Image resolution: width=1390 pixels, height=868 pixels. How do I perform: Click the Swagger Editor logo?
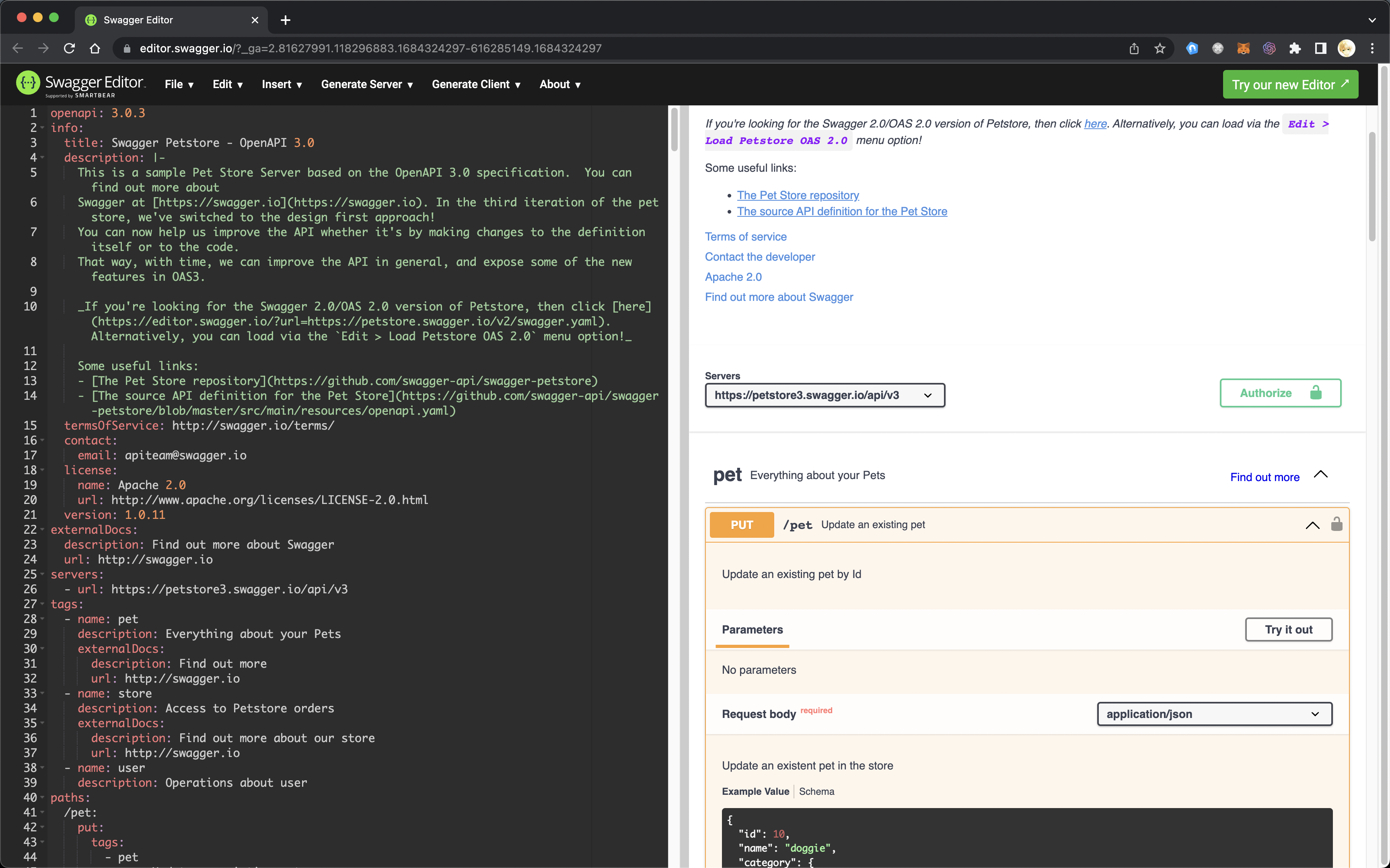click(x=81, y=84)
